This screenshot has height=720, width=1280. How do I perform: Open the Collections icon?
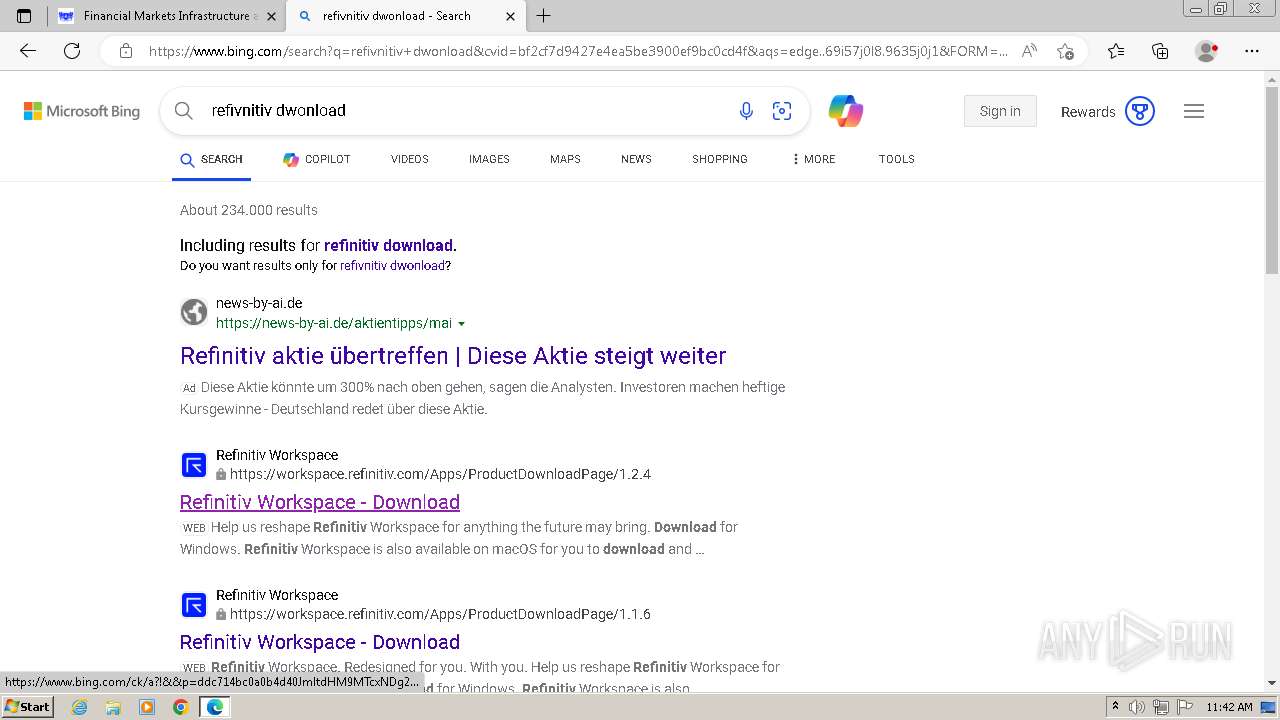click(1160, 51)
